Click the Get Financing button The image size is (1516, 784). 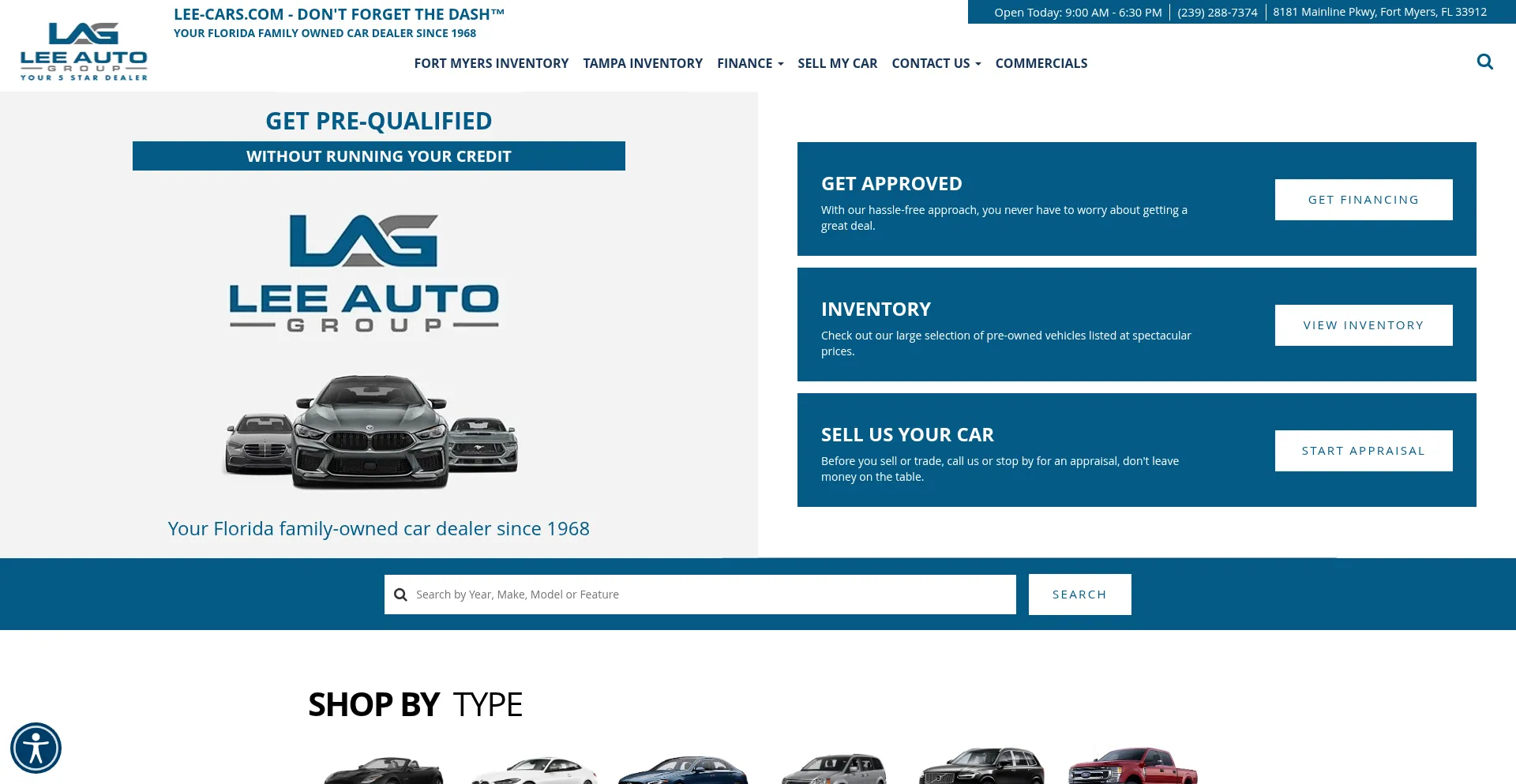(x=1364, y=200)
